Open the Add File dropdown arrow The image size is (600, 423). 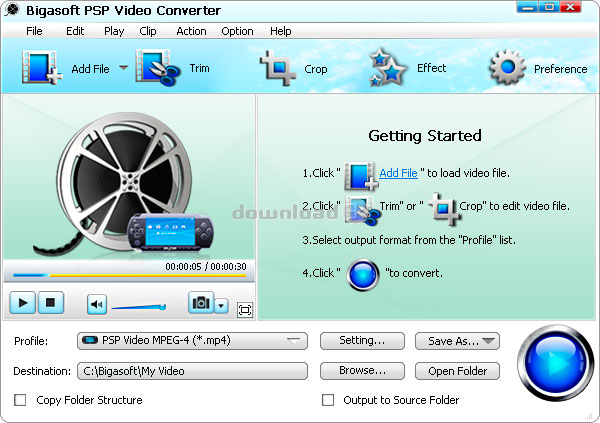[123, 67]
